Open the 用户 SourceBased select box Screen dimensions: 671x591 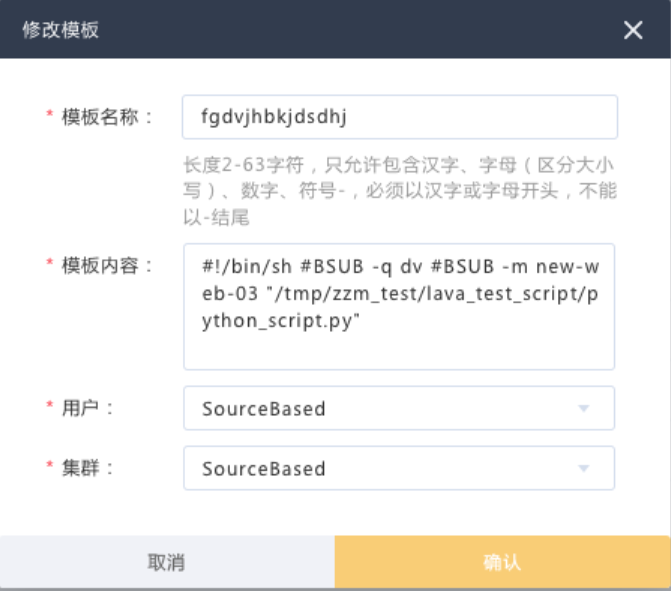pyautogui.click(x=399, y=408)
